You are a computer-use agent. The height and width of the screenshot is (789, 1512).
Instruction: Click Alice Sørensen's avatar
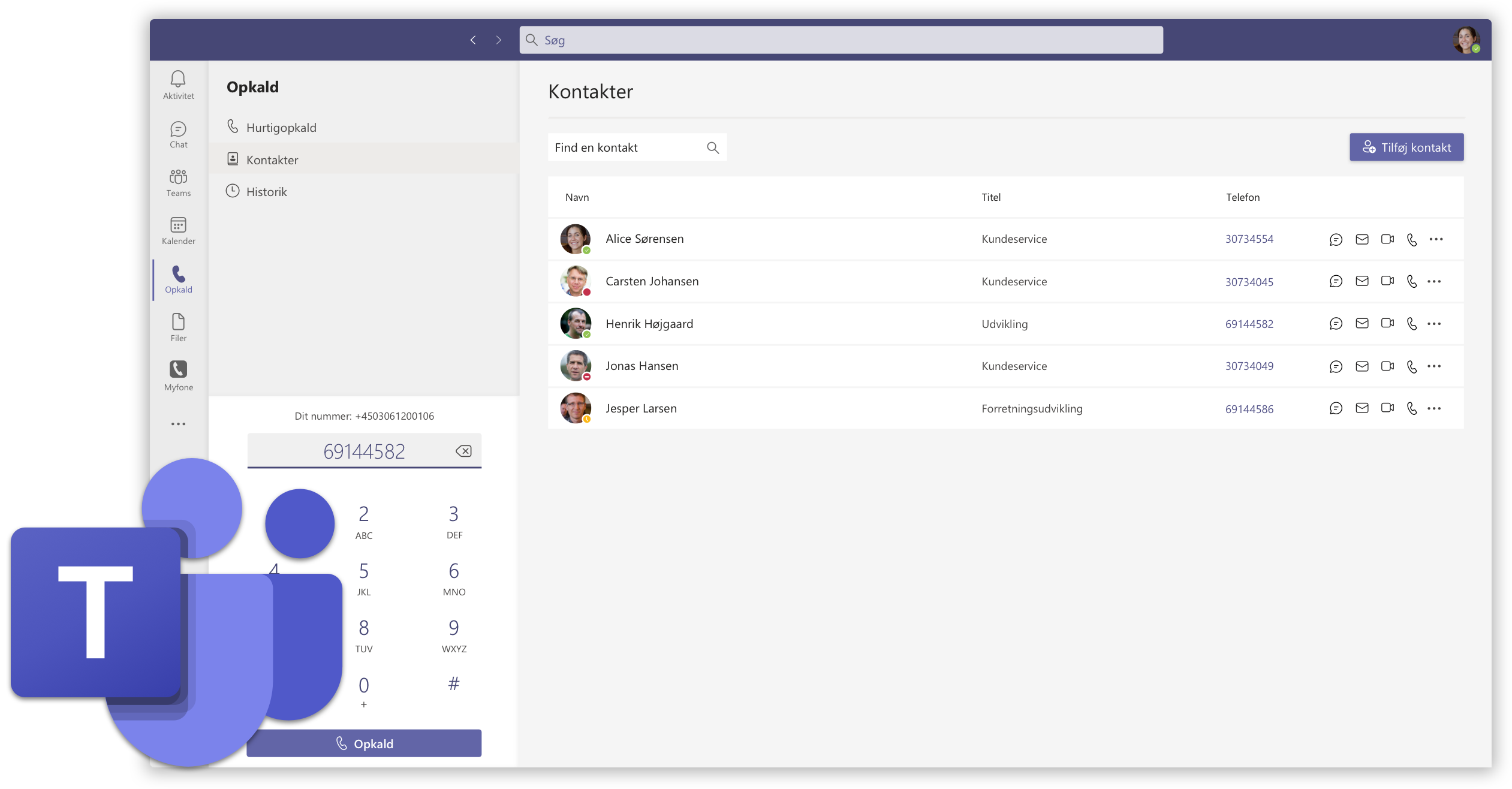575,239
